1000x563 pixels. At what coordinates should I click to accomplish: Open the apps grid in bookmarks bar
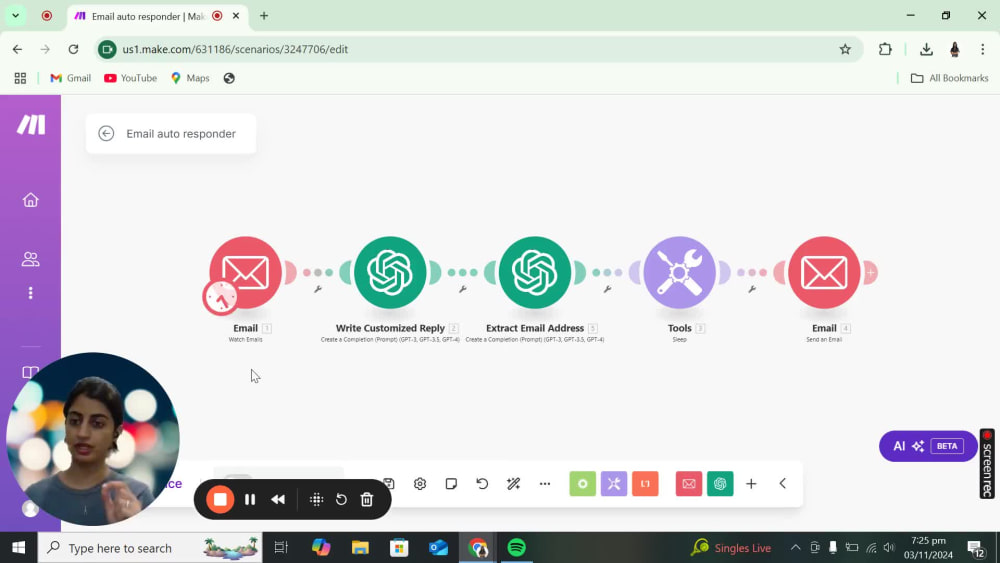click(x=20, y=78)
